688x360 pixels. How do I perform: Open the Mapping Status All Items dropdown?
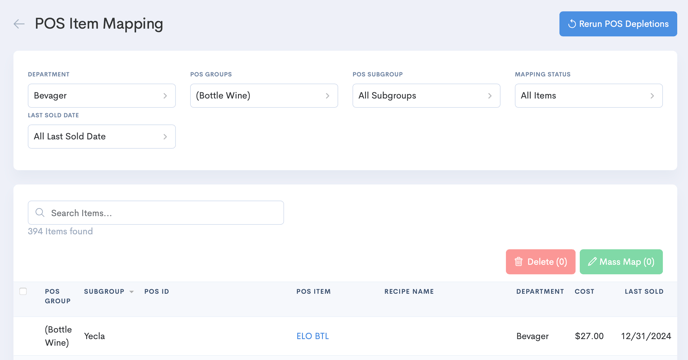tap(589, 96)
